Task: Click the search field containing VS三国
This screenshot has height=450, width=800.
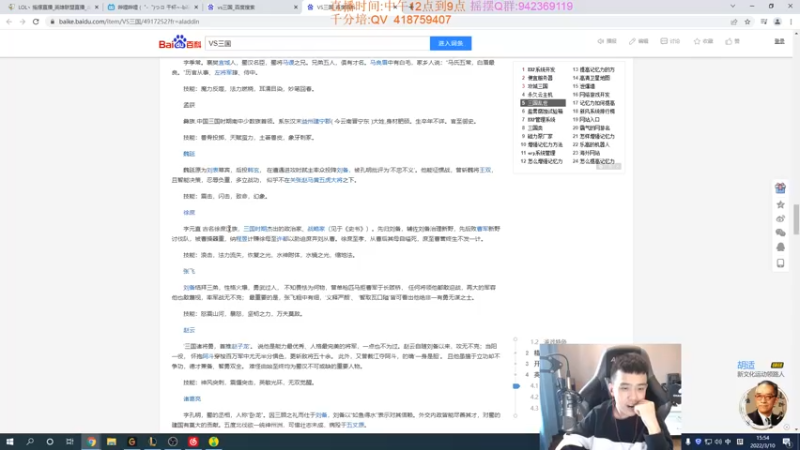Action: 317,43
